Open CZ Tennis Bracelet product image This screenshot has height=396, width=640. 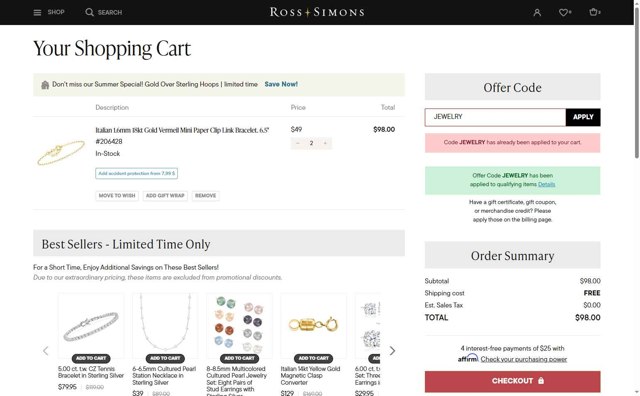pyautogui.click(x=91, y=325)
